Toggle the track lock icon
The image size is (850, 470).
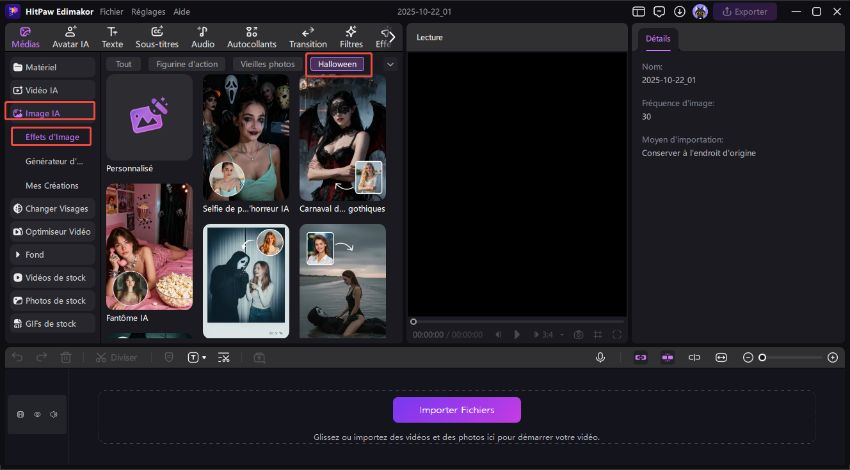click(21, 414)
